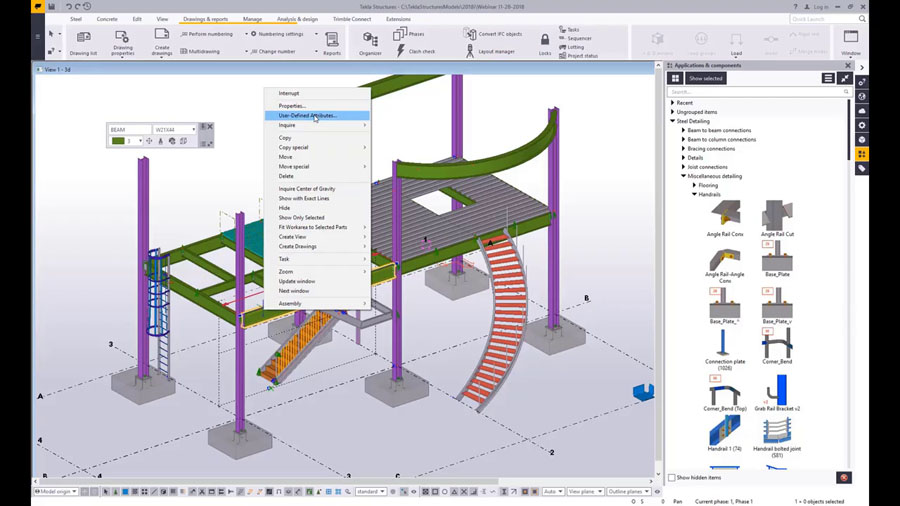900x506 pixels.
Task: Pick the Handrail 1 (74) component
Action: 725,433
